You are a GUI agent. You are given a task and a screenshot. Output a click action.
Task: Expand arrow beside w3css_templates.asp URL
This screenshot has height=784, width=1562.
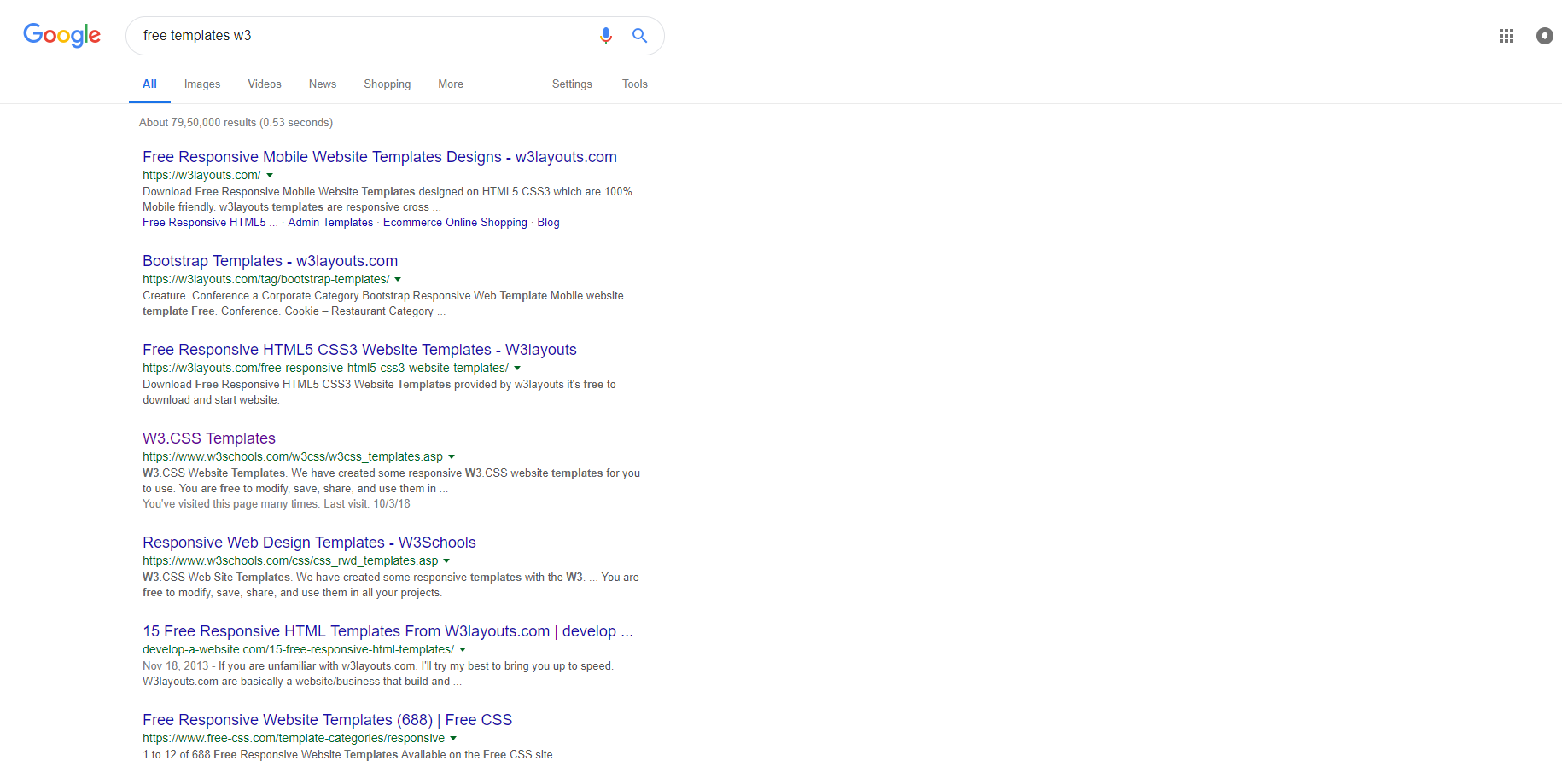pos(452,457)
